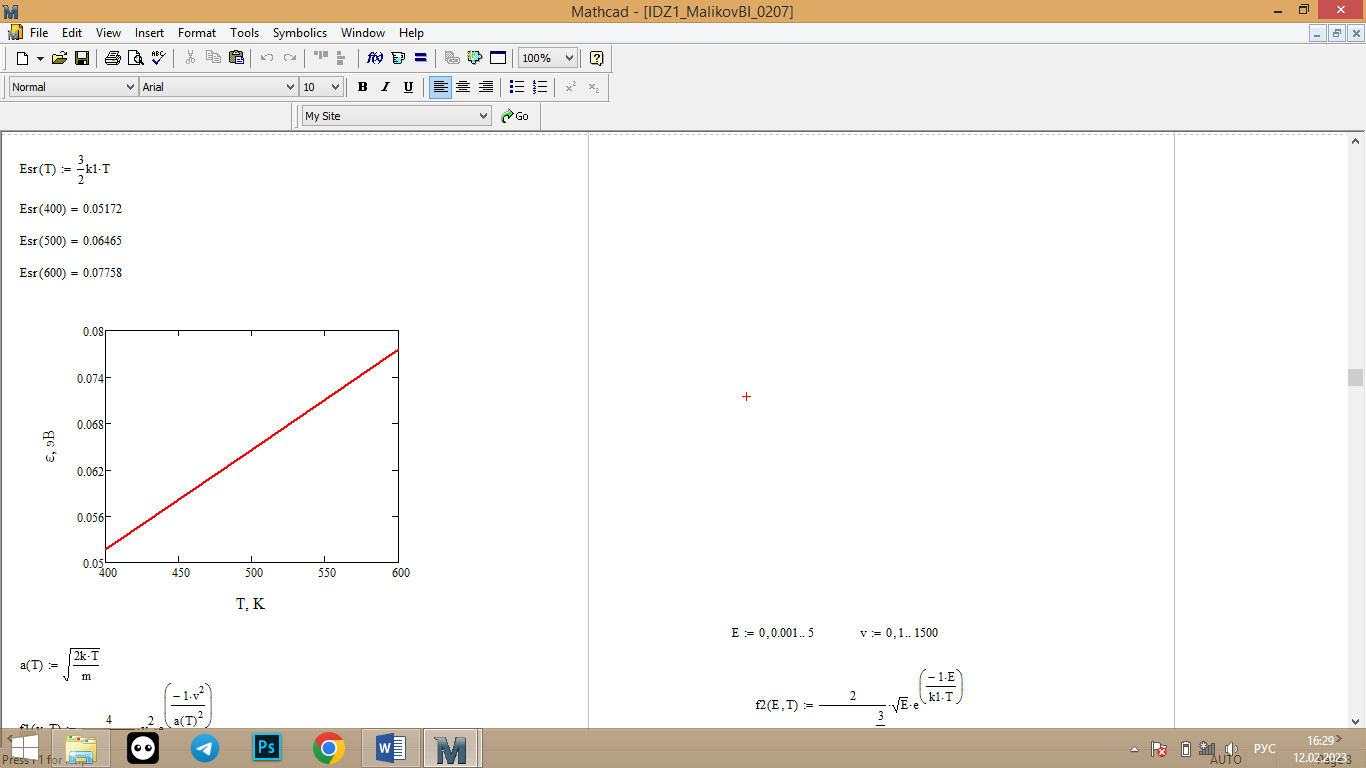Open the Tools menu

pos(244,33)
